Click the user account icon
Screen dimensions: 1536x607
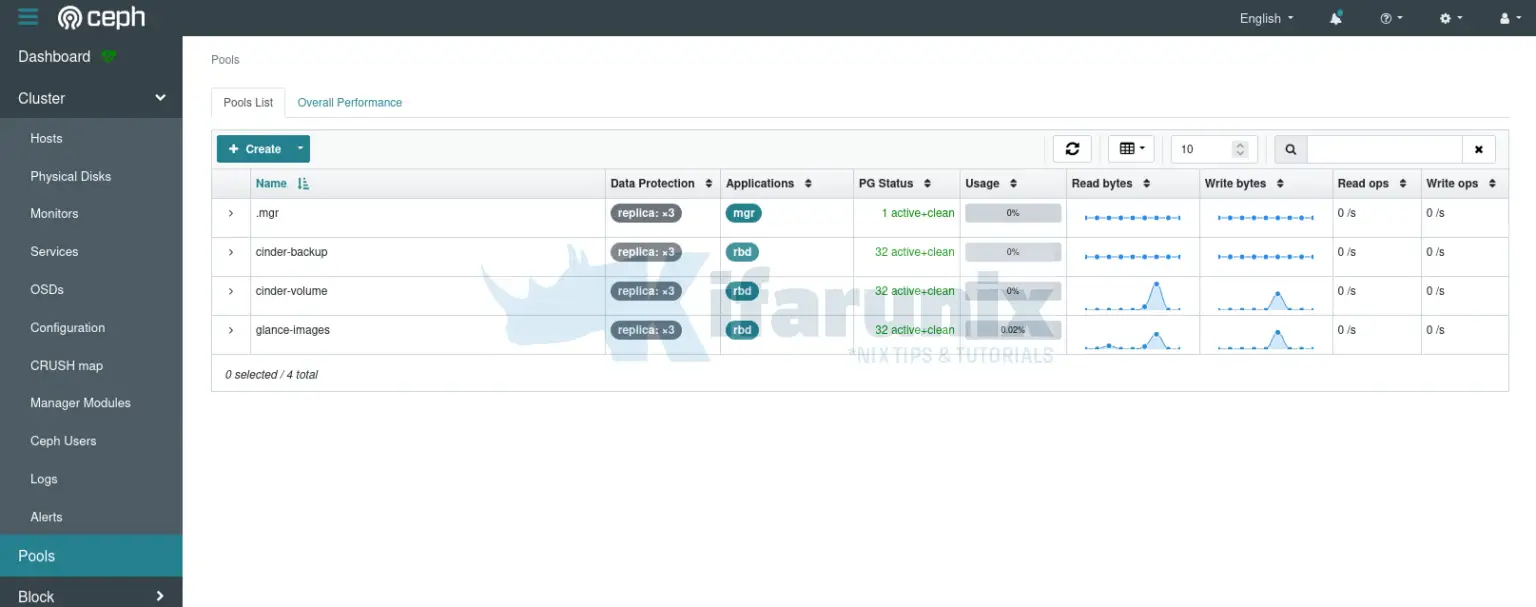1504,17
